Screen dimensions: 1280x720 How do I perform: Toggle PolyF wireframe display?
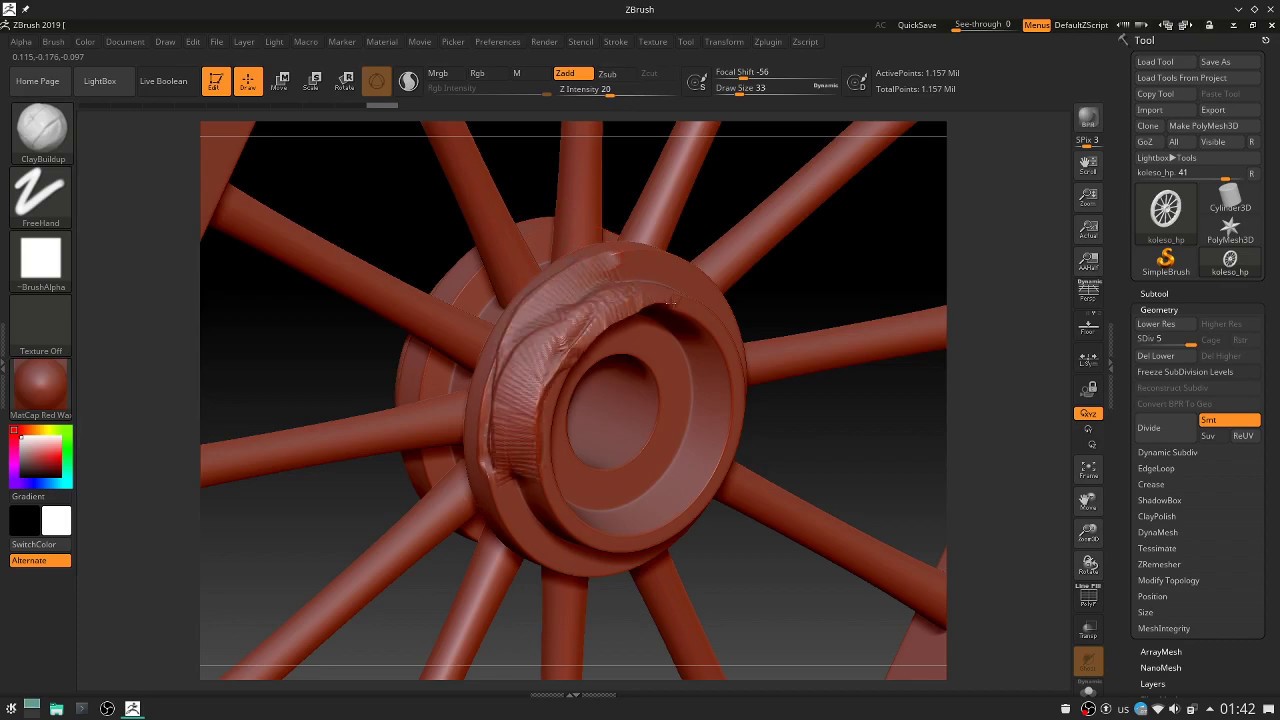click(1088, 596)
